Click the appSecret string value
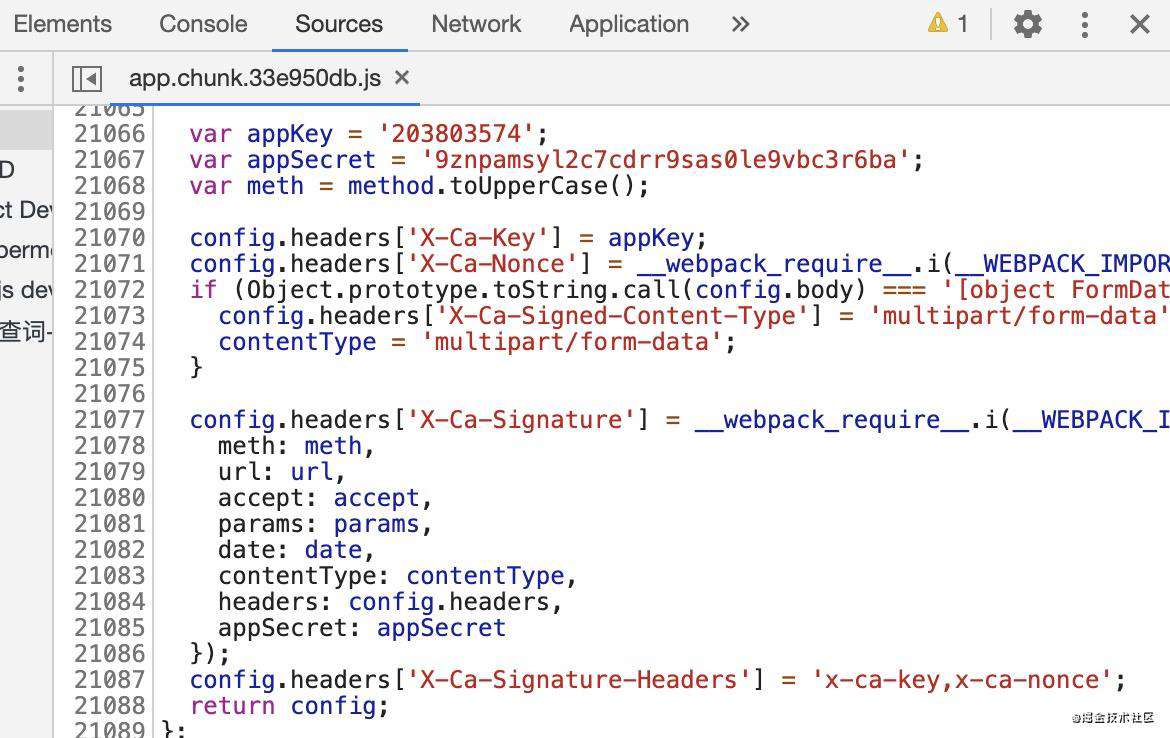Viewport: 1170px width, 738px height. pos(666,160)
